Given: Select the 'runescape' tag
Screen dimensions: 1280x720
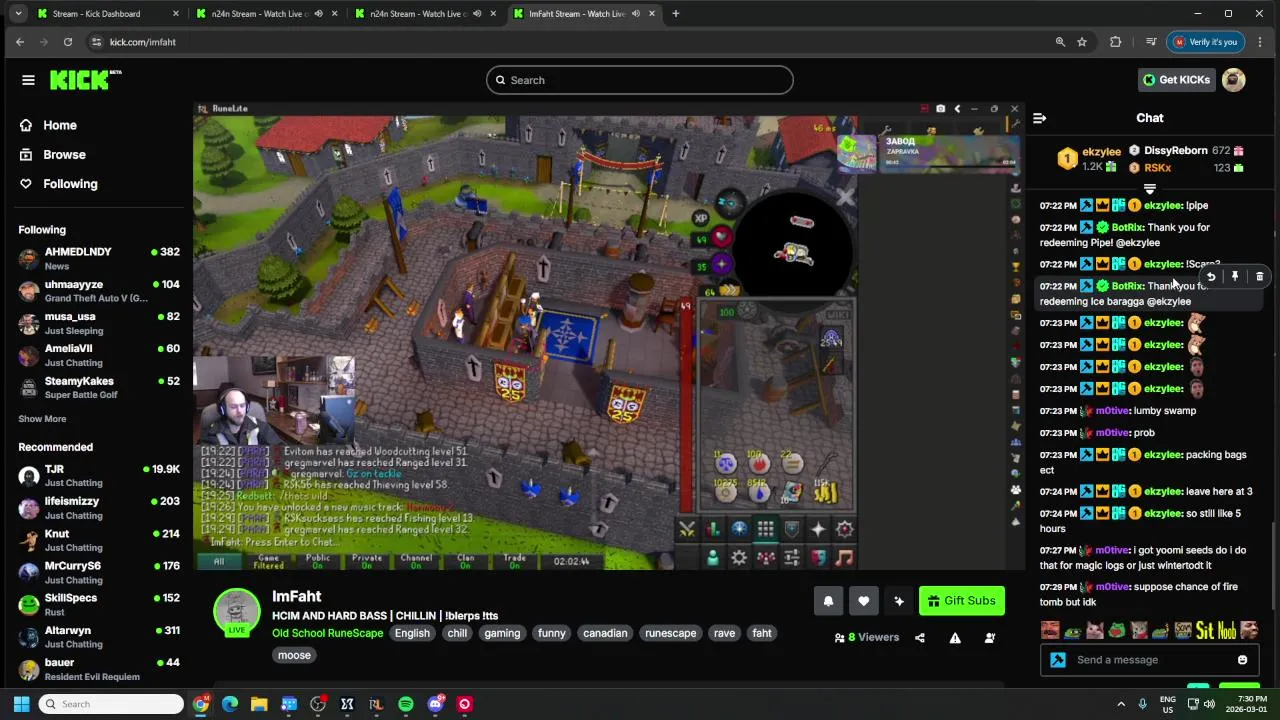Looking at the screenshot, I should pos(670,633).
